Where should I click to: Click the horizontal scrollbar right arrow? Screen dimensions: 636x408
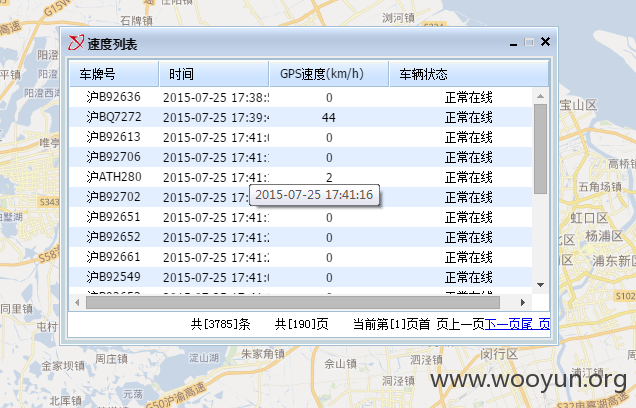(x=523, y=303)
